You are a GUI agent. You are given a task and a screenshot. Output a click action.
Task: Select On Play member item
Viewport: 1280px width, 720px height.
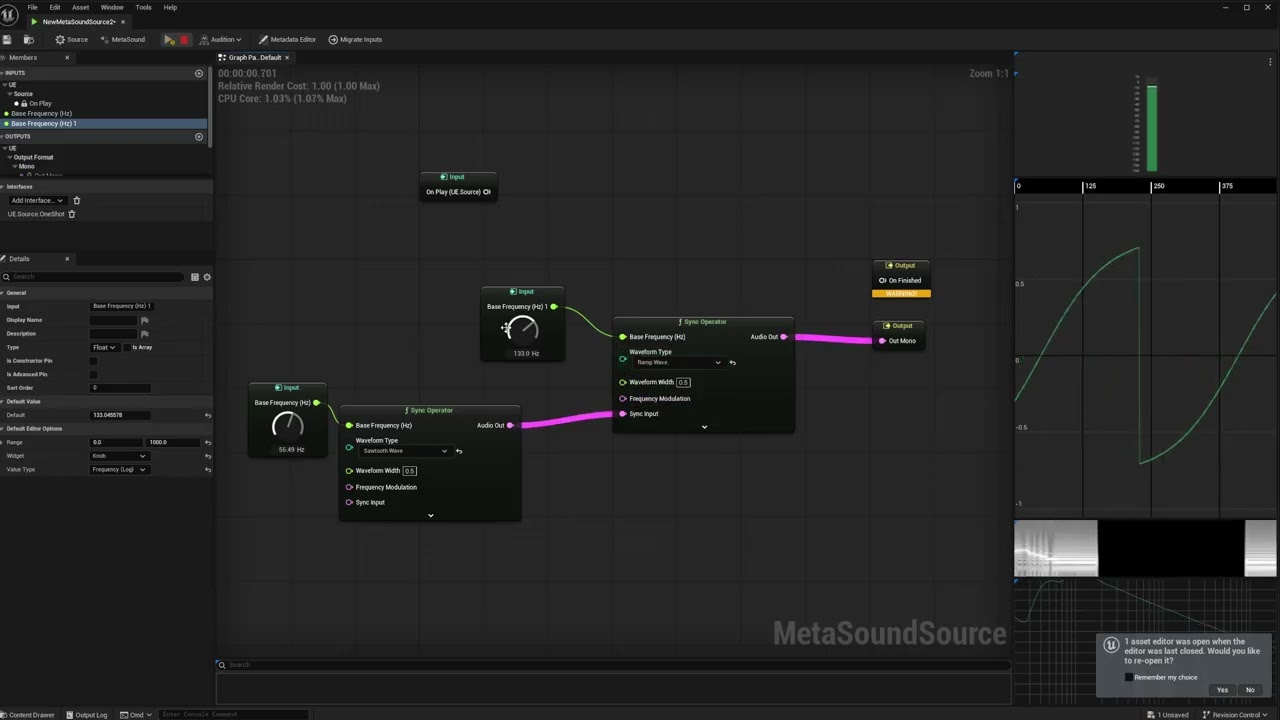coord(39,103)
